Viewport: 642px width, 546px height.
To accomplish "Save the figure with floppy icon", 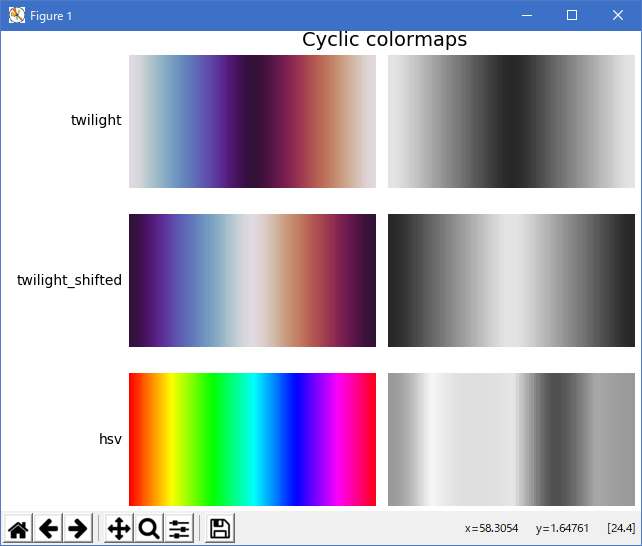I will [x=220, y=528].
